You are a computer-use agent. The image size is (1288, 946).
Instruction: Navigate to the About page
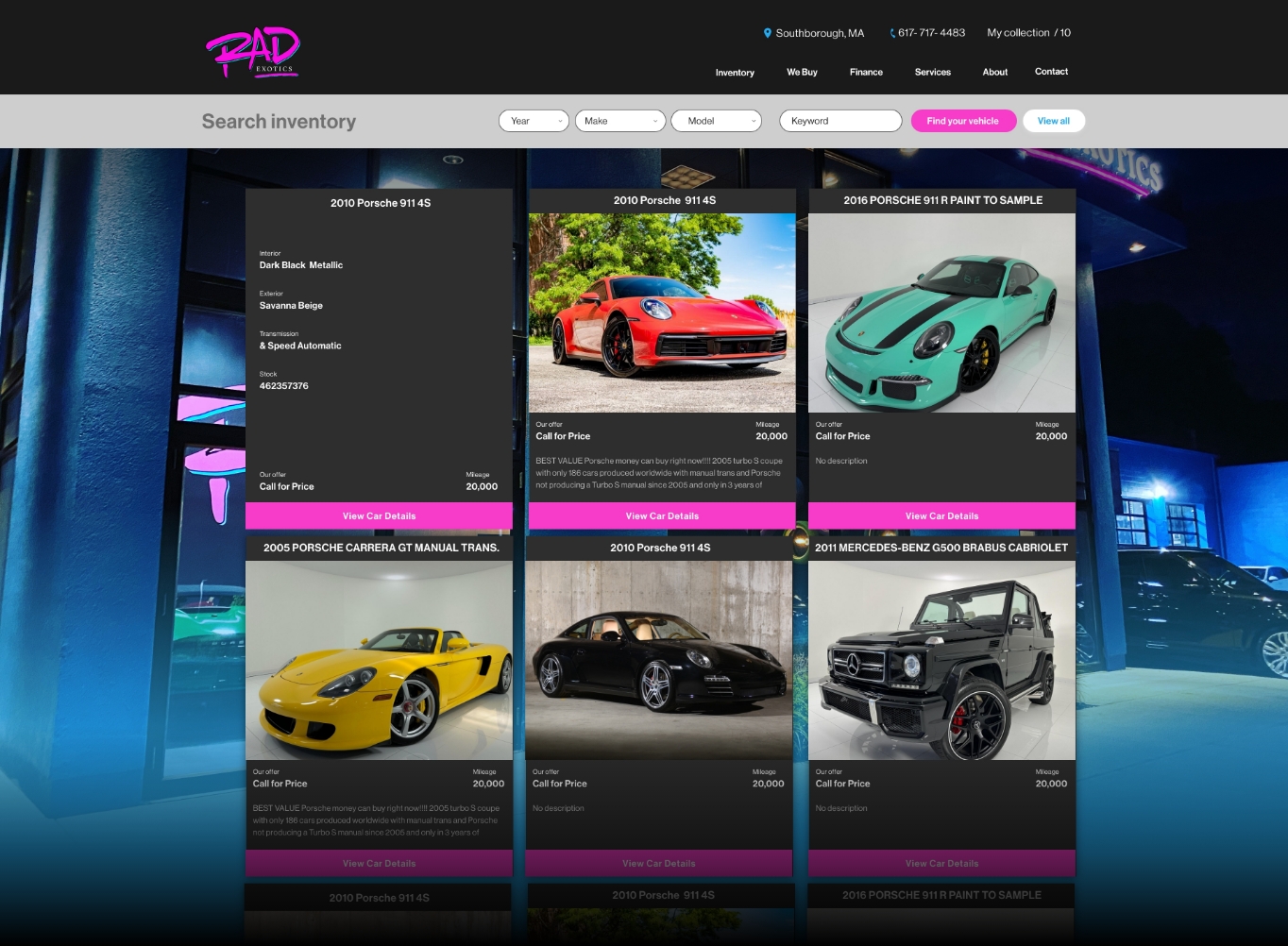[x=995, y=72]
